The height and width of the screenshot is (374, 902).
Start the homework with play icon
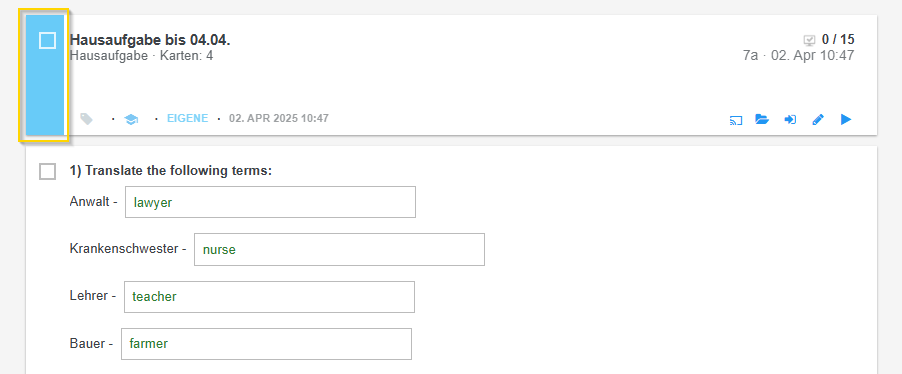(x=846, y=119)
